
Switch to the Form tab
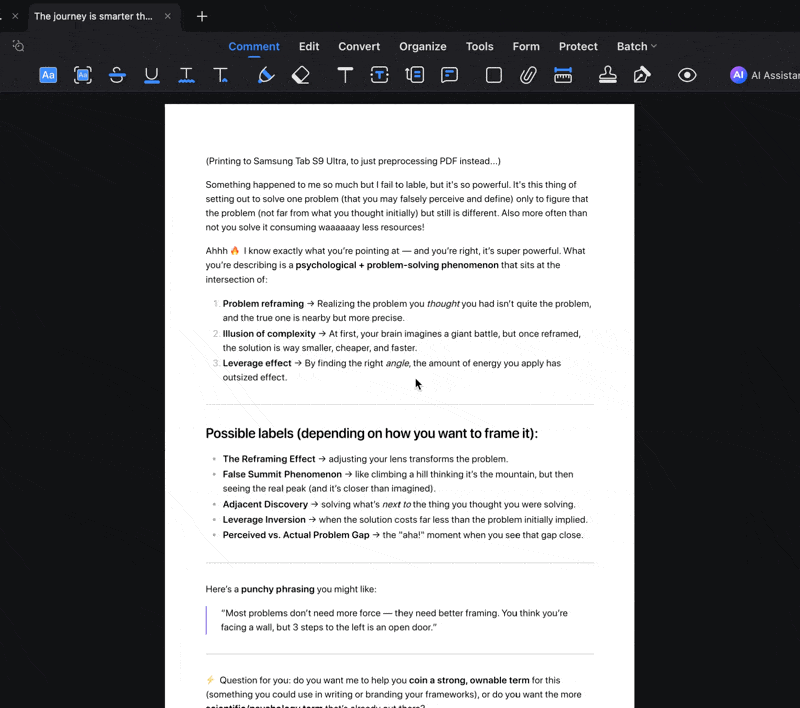click(526, 46)
